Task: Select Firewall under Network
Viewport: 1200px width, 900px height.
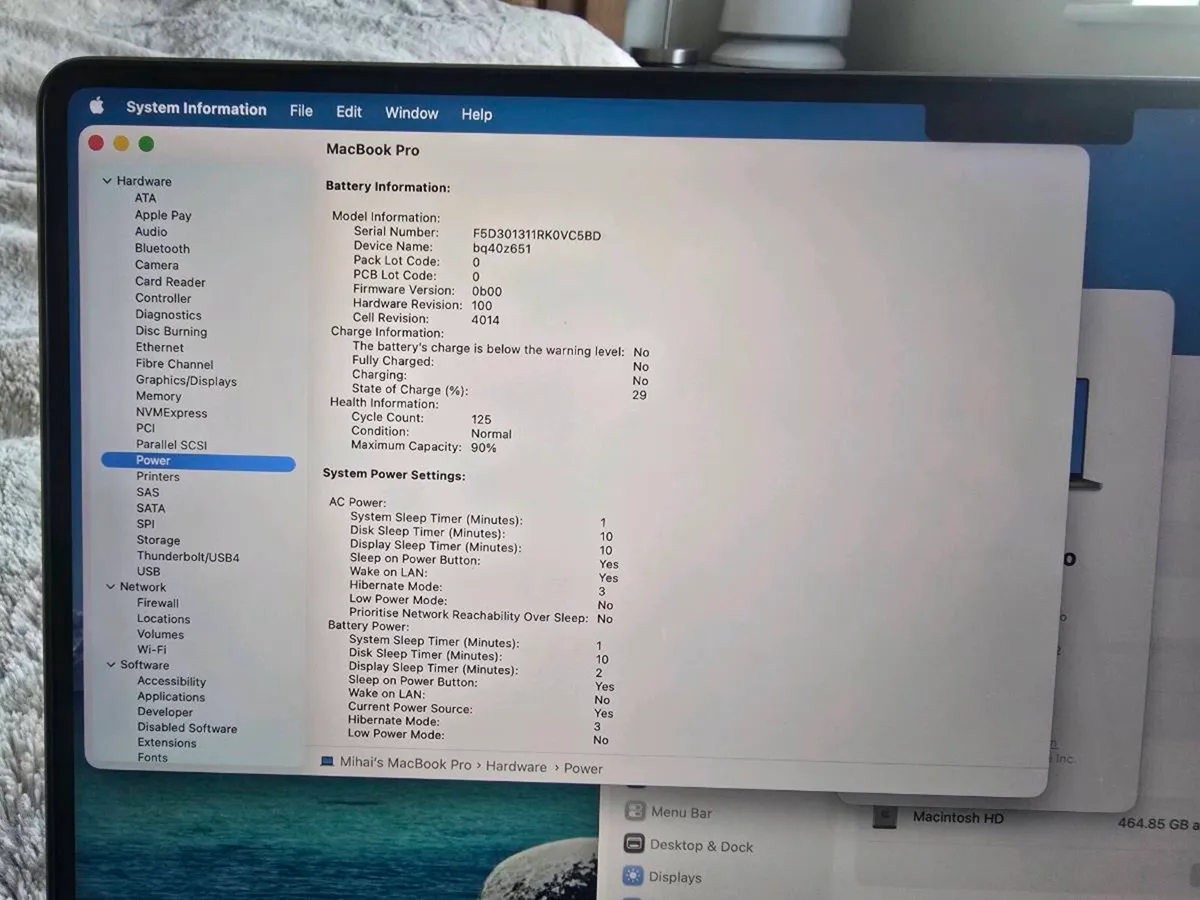Action: click(158, 603)
